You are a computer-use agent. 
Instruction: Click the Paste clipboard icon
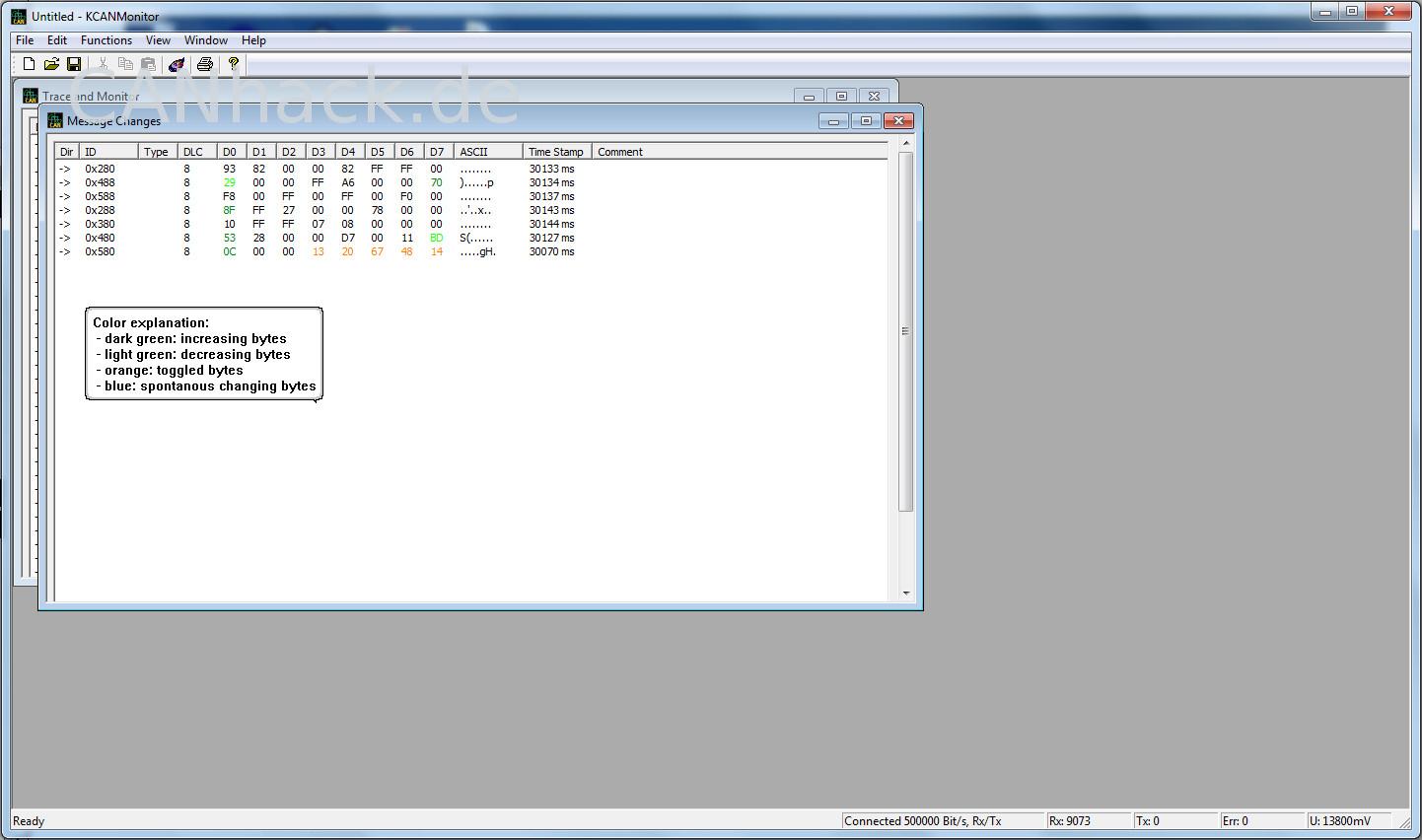(147, 64)
